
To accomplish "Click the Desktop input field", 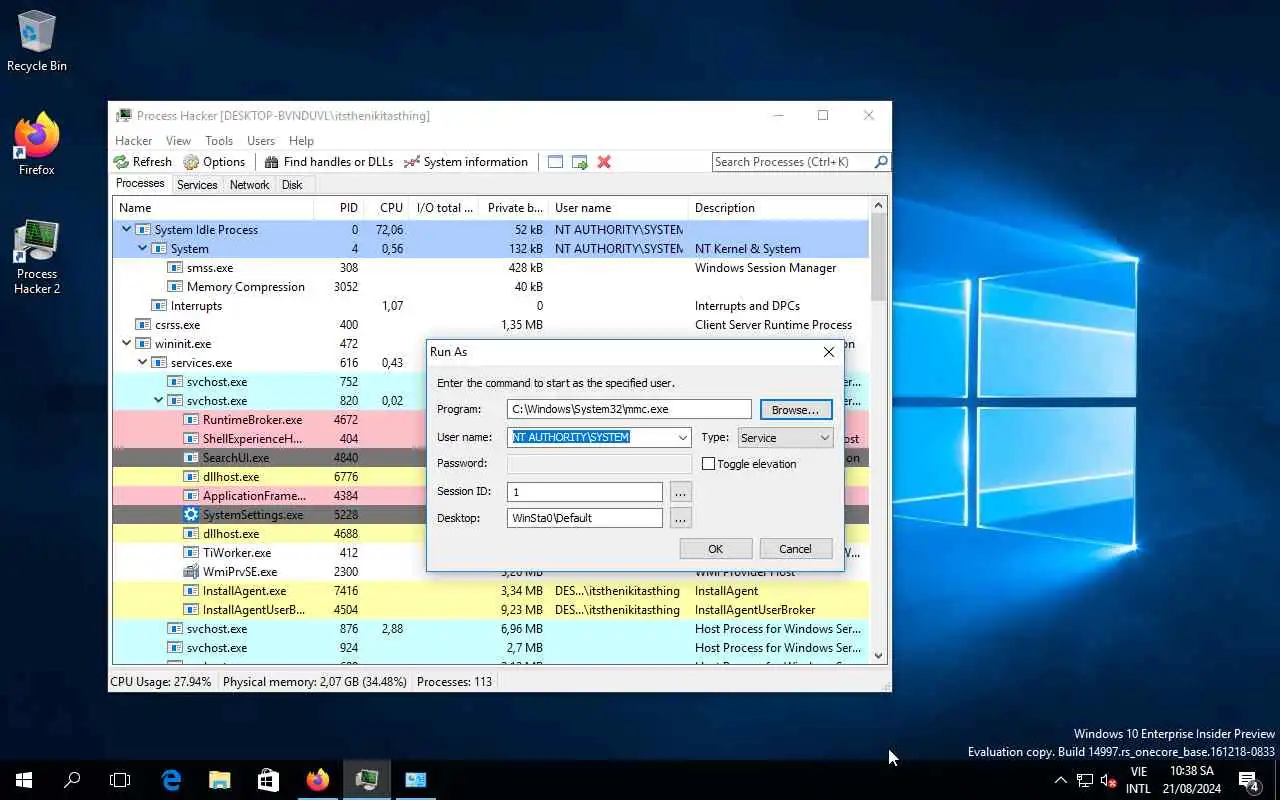I will (585, 518).
